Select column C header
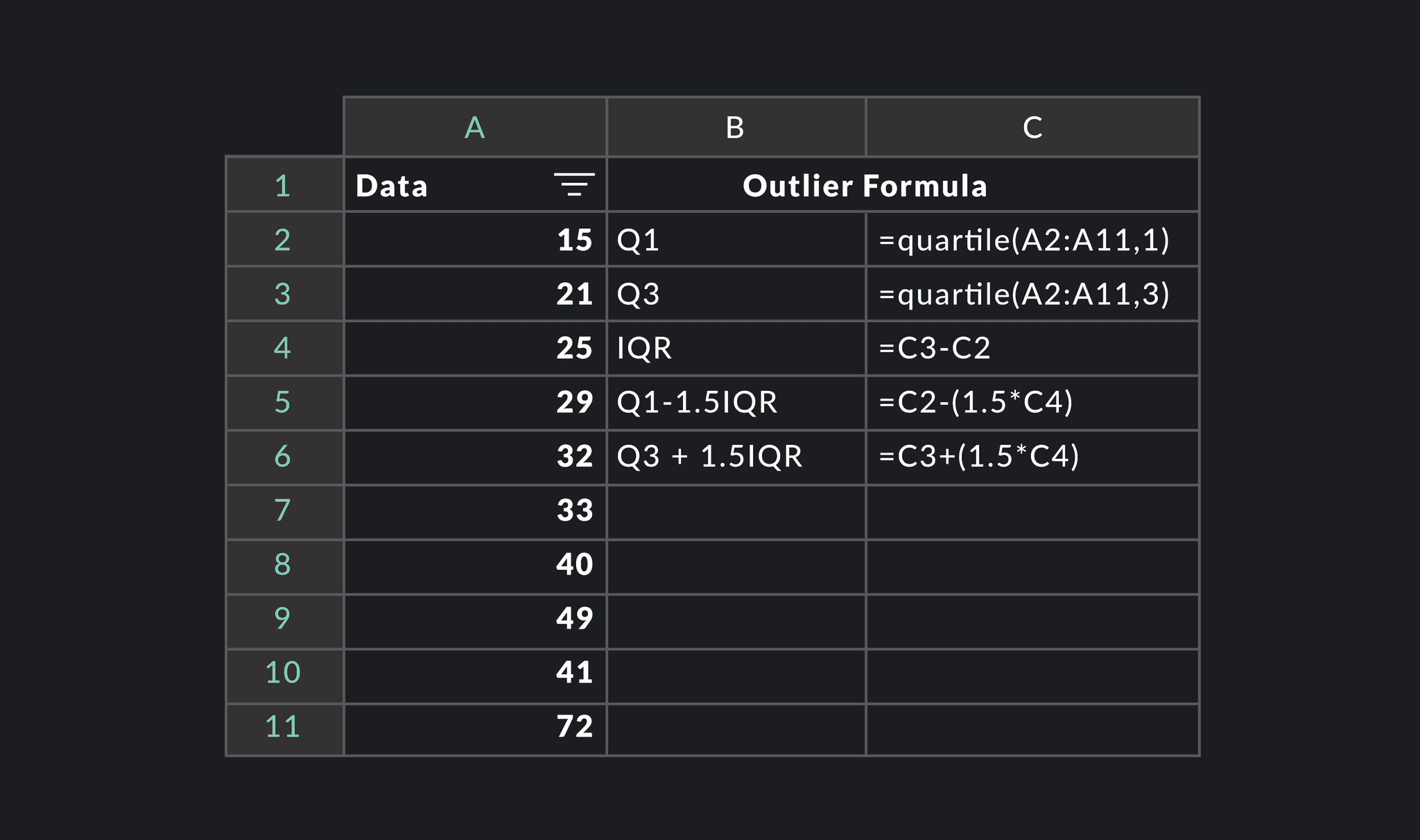1420x840 pixels. [1032, 128]
